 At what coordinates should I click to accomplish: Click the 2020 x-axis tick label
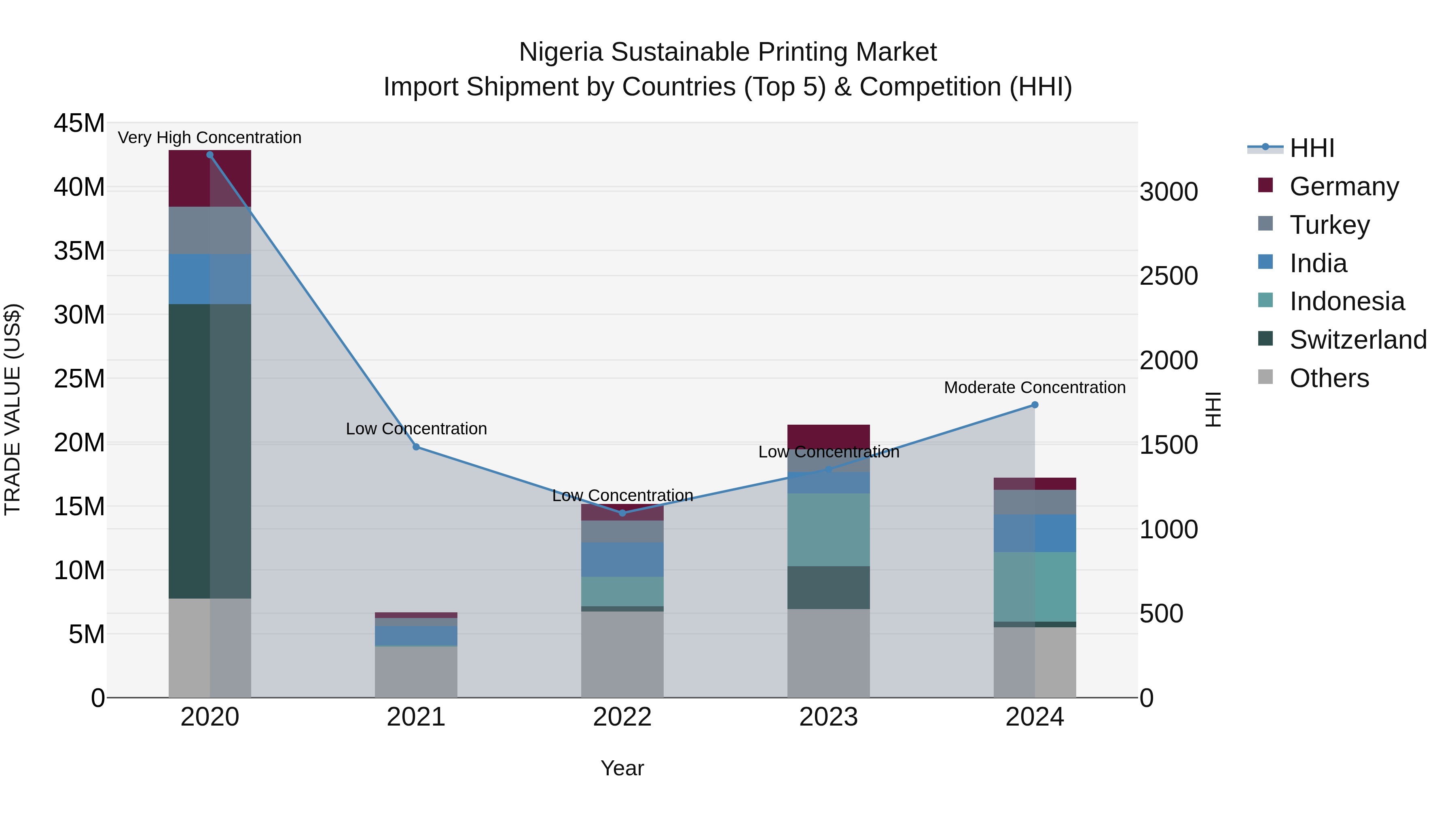(x=210, y=717)
